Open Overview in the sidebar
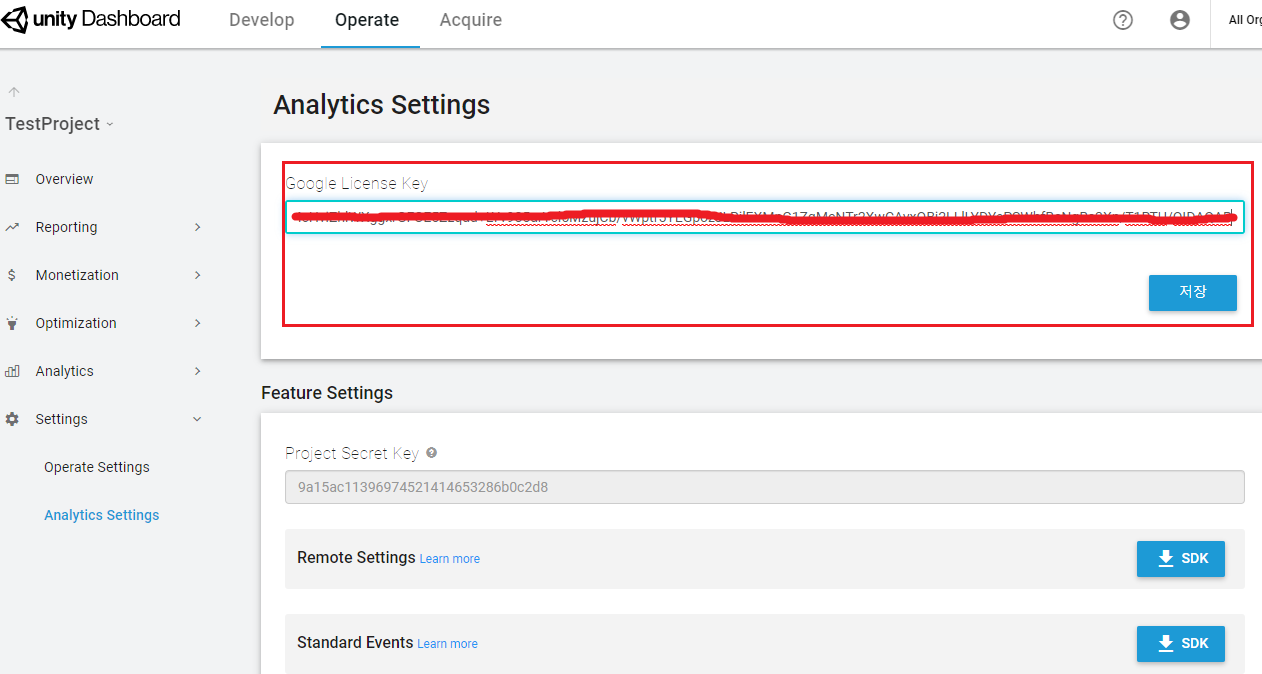The height and width of the screenshot is (674, 1262). pos(64,179)
